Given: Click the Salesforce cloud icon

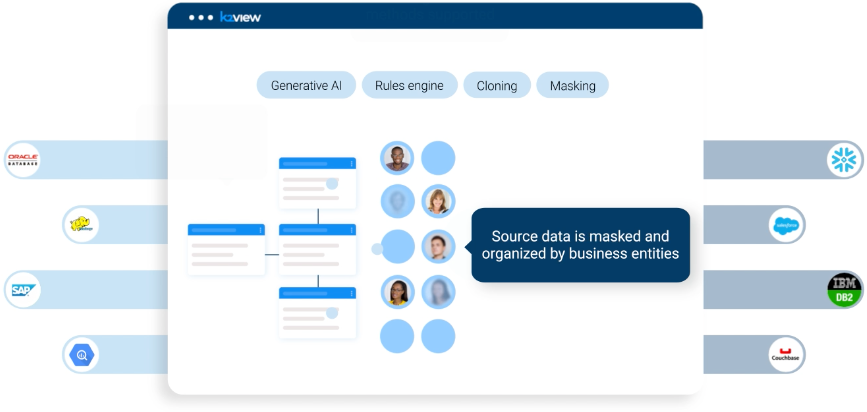Looking at the screenshot, I should click(x=787, y=225).
